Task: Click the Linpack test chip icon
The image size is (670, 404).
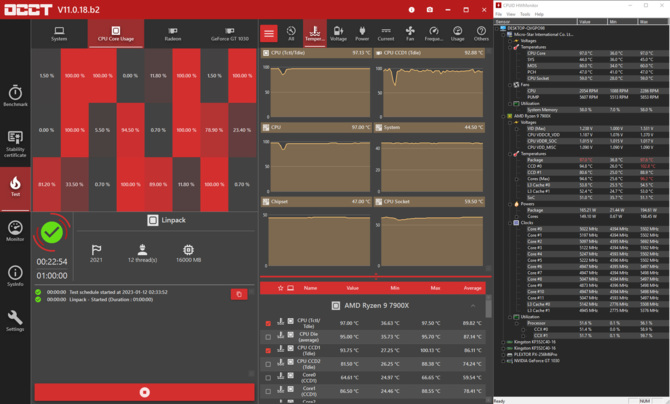Action: [153, 220]
